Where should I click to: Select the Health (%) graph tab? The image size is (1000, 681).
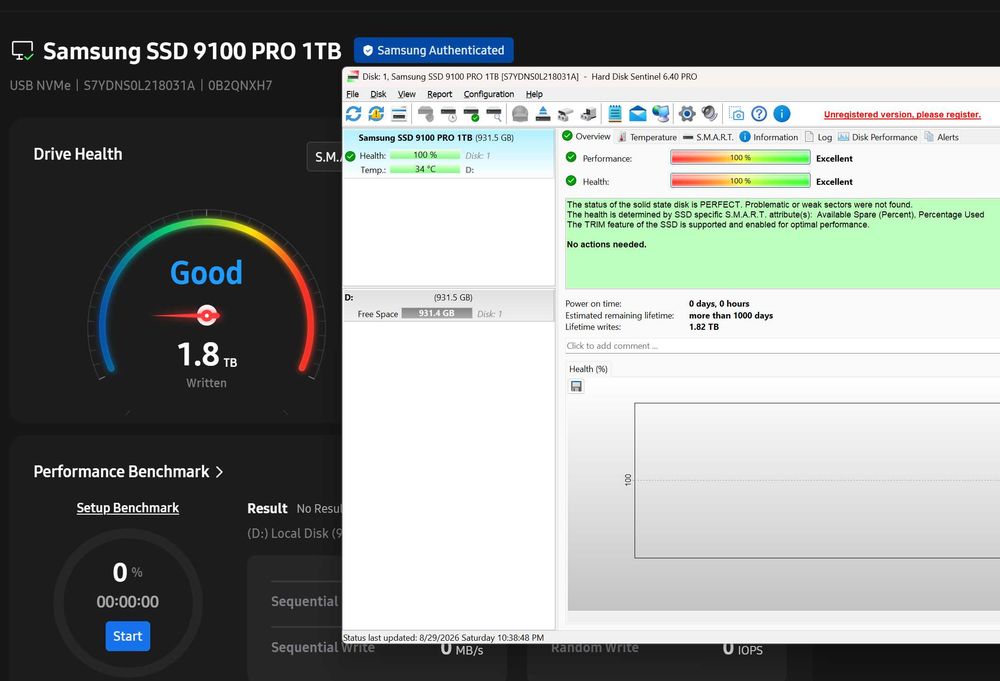[588, 369]
